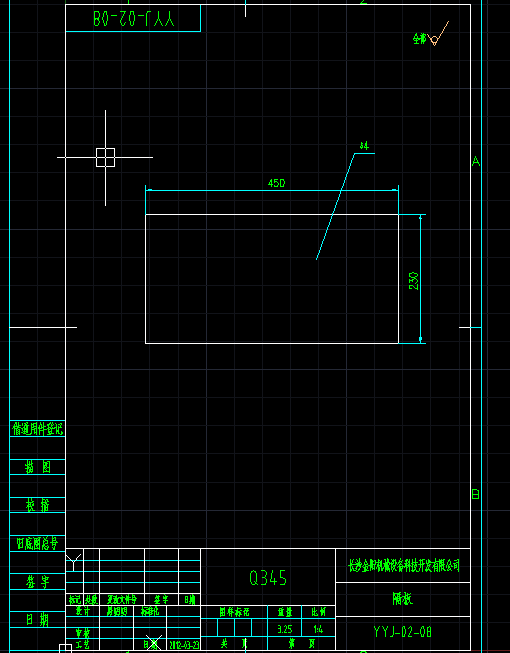Click the 工艺 label in title block
This screenshot has height=653, width=510.
click(x=82, y=645)
